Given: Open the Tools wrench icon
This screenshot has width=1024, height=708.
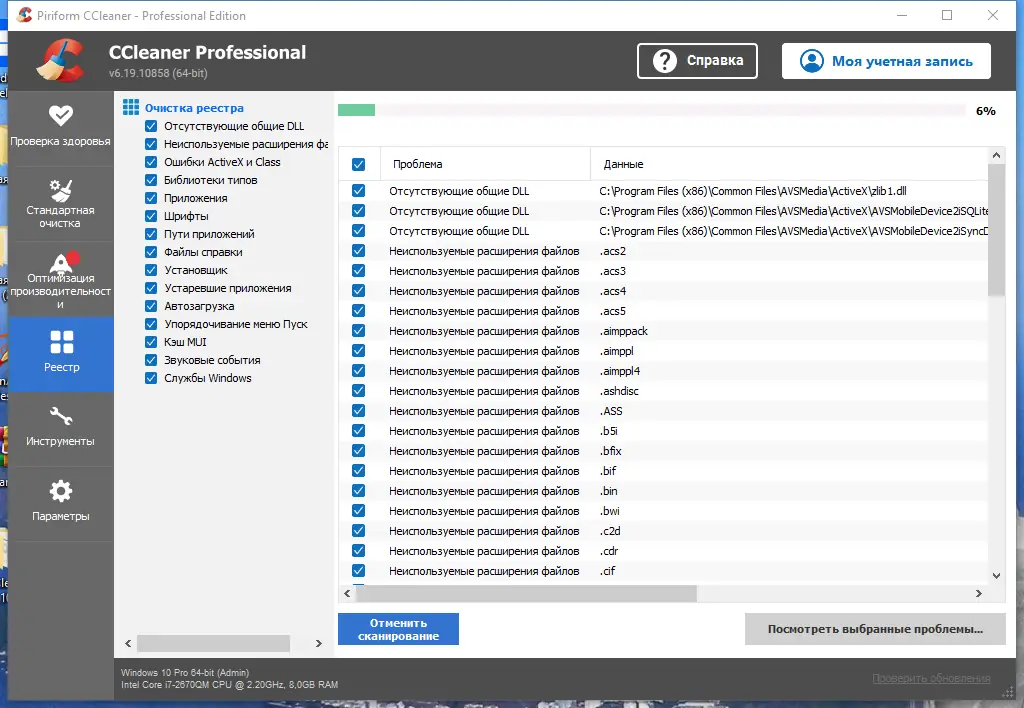Looking at the screenshot, I should click(61, 416).
